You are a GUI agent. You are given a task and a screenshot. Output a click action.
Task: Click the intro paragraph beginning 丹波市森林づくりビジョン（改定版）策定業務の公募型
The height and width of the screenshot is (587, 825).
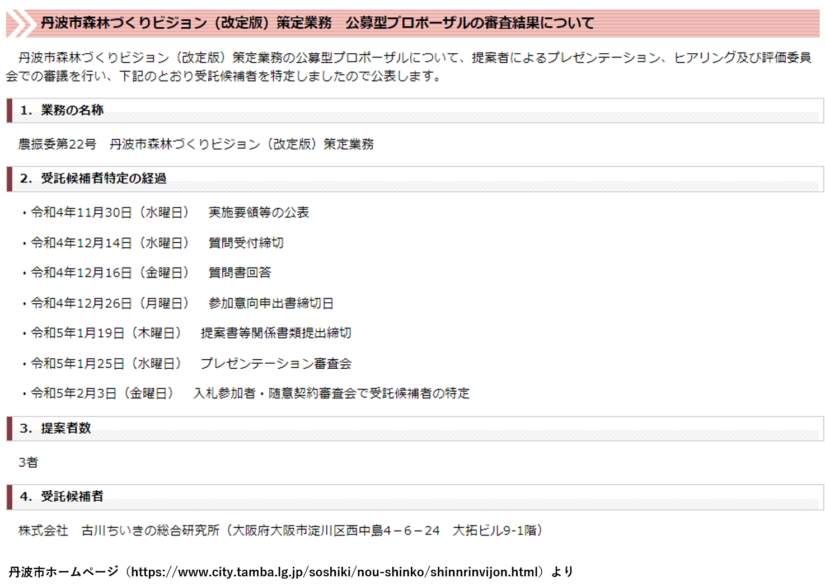[x=408, y=67]
